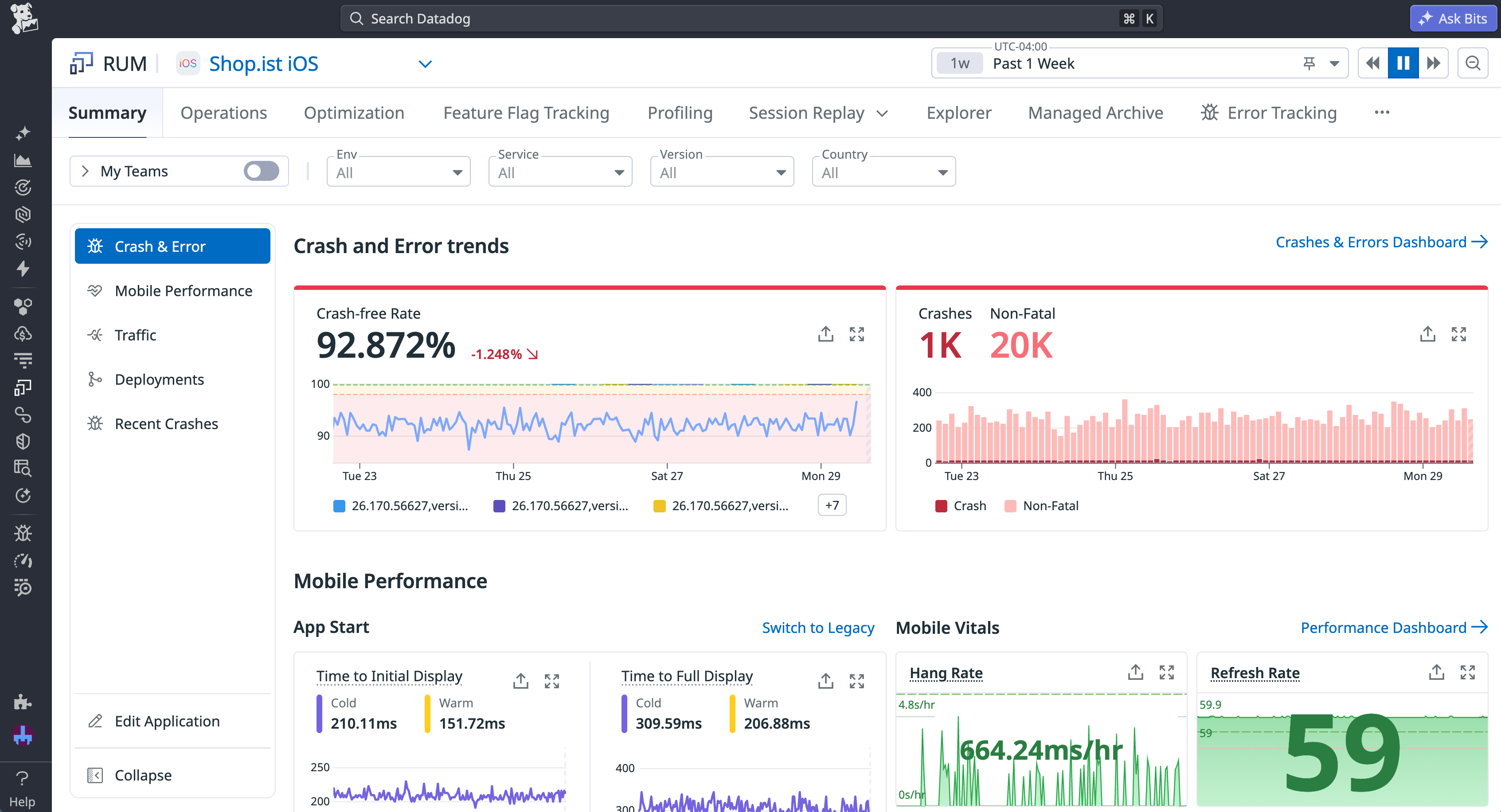1501x812 pixels.
Task: Open the time range dropdown arrow
Action: pyautogui.click(x=1334, y=63)
